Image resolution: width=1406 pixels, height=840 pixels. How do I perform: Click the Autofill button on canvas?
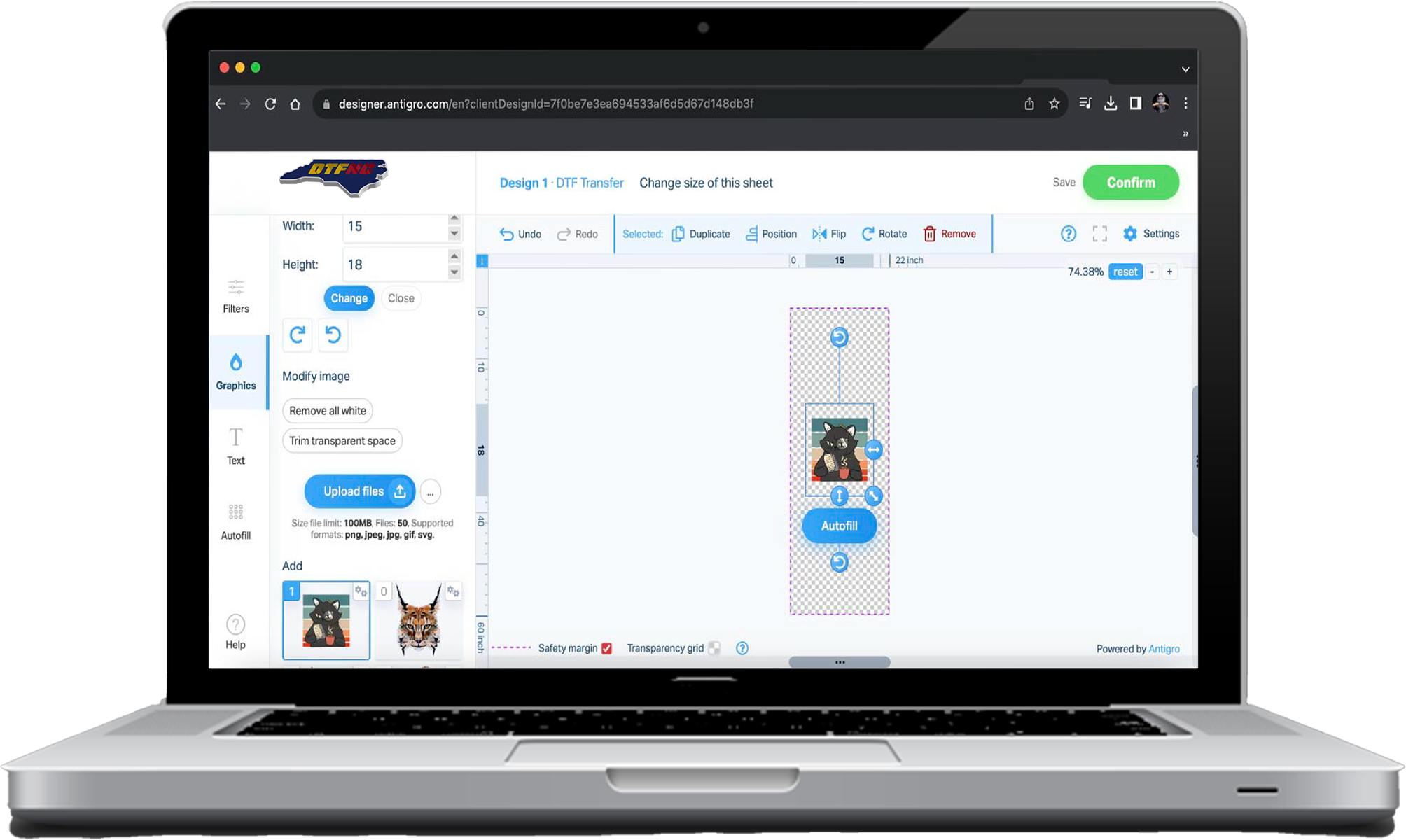pyautogui.click(x=839, y=525)
